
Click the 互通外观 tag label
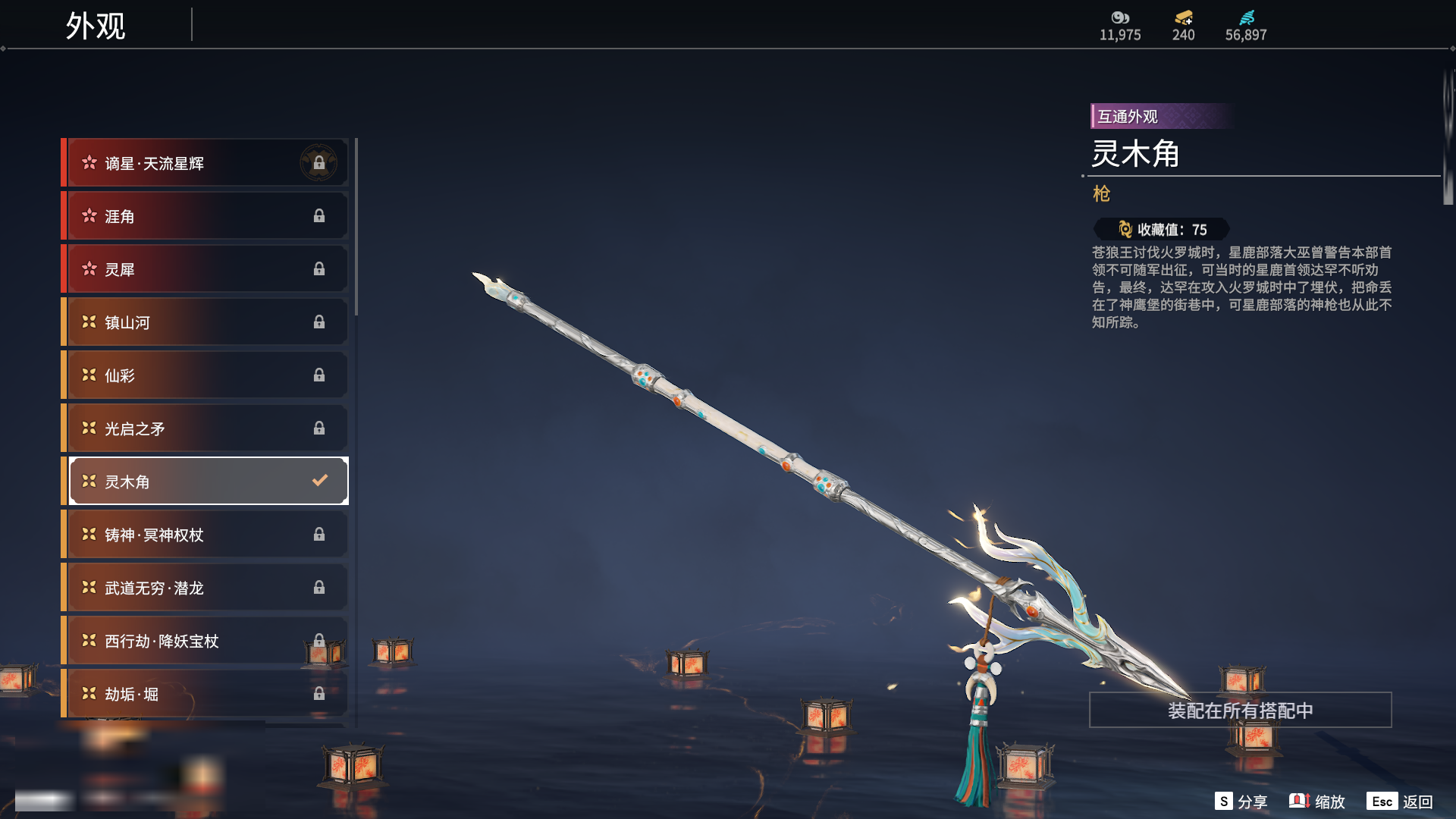tap(1128, 116)
